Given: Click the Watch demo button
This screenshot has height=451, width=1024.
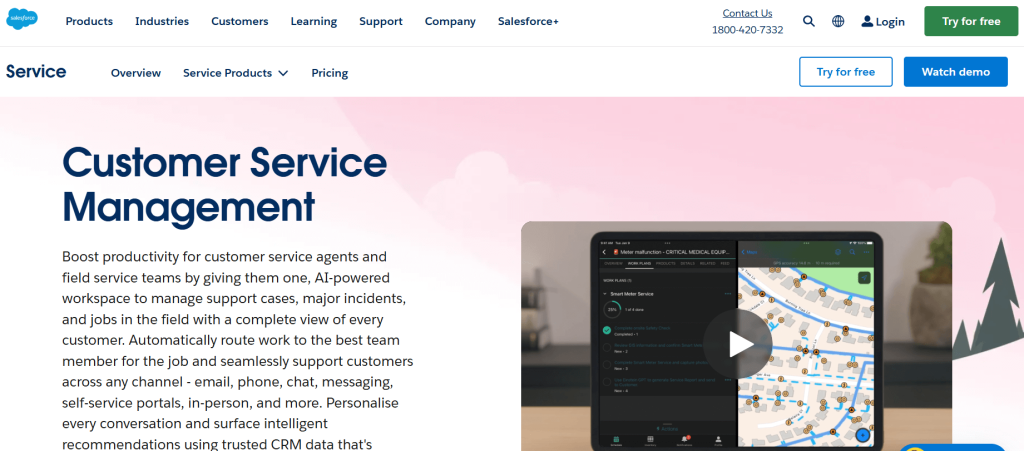Looking at the screenshot, I should click(955, 72).
